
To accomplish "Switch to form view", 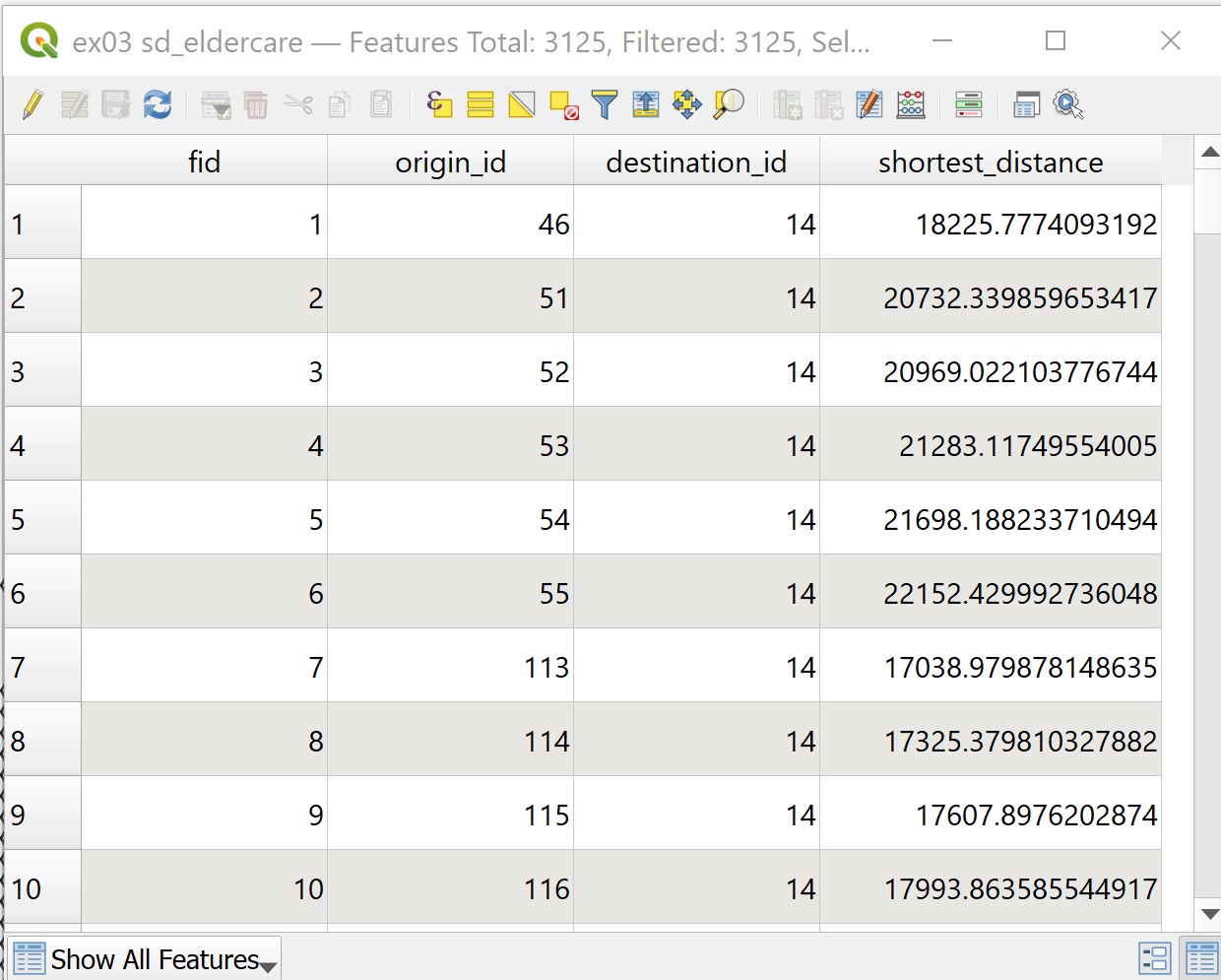I will pyautogui.click(x=1153, y=959).
